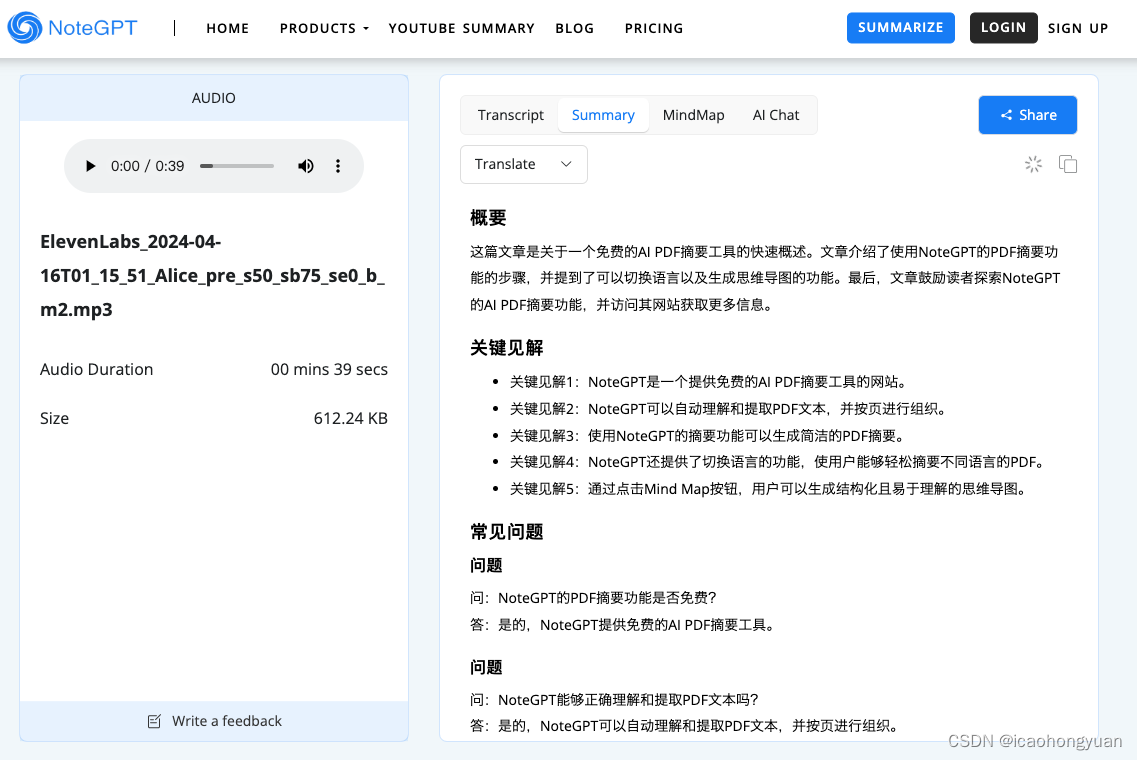
Task: Click the feedback pencil icon
Action: [154, 721]
